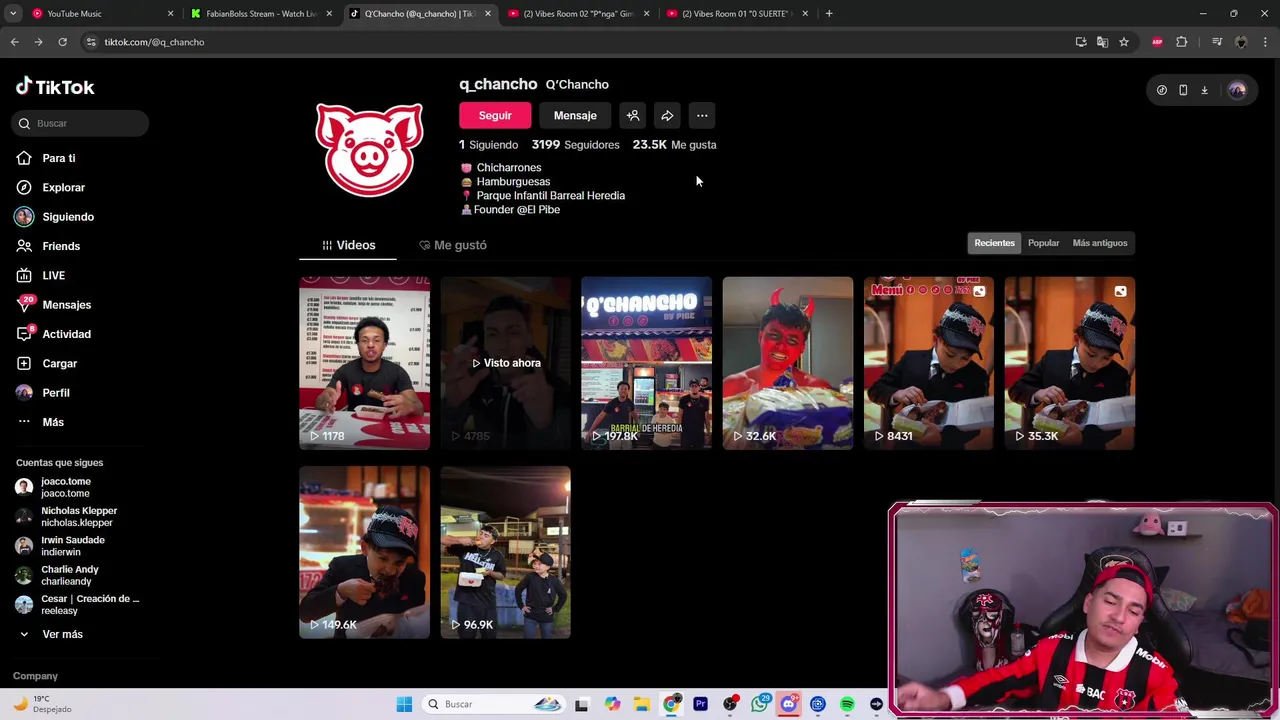
Task: Open Windows Start menu
Action: pyautogui.click(x=404, y=704)
